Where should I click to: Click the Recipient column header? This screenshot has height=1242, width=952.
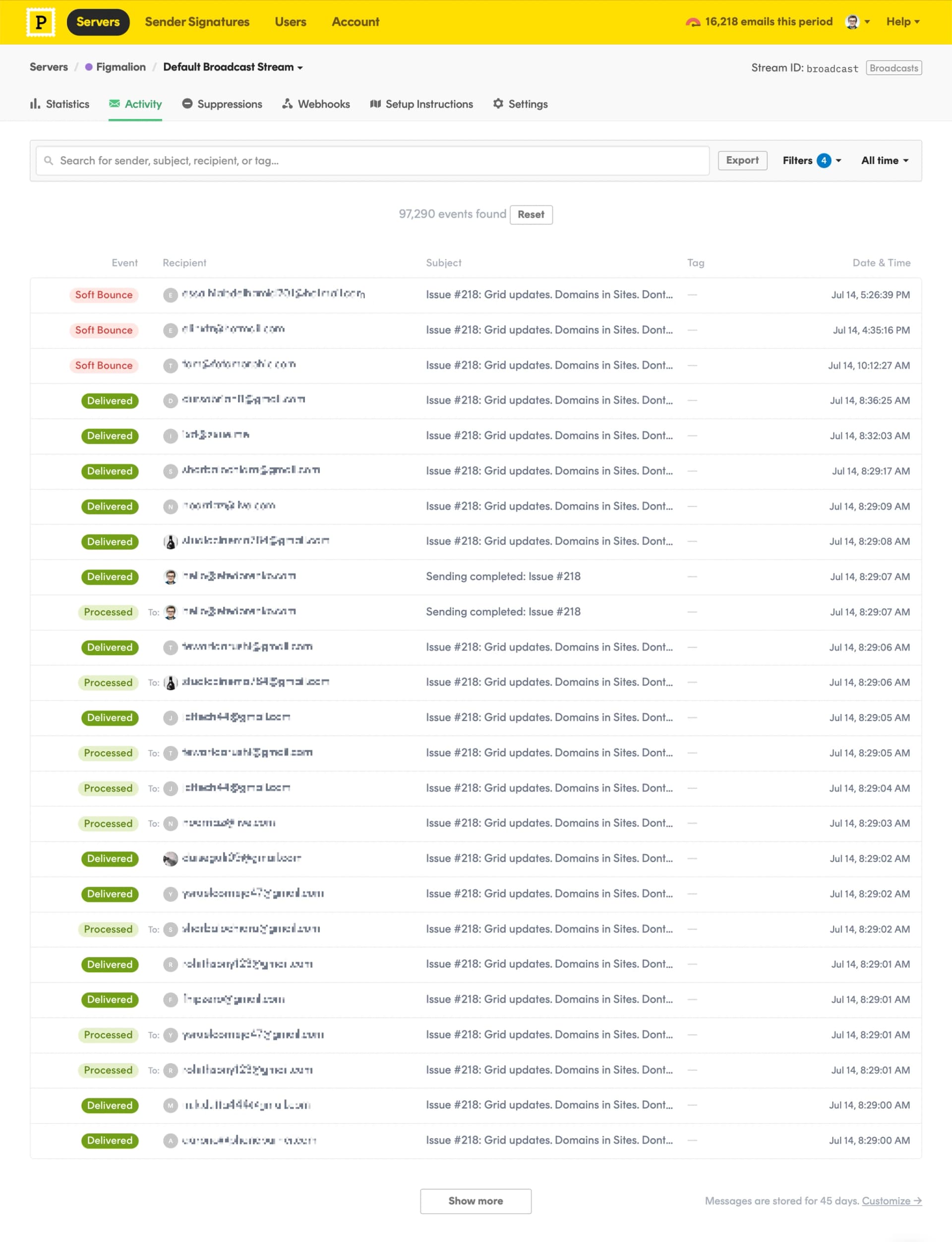pyautogui.click(x=184, y=263)
